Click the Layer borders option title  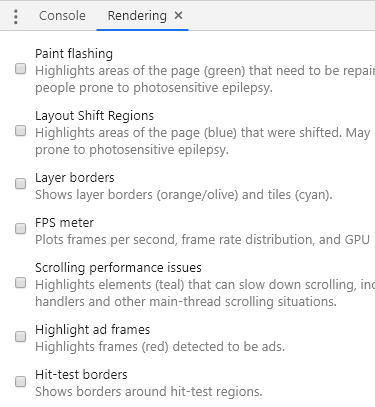coord(75,178)
